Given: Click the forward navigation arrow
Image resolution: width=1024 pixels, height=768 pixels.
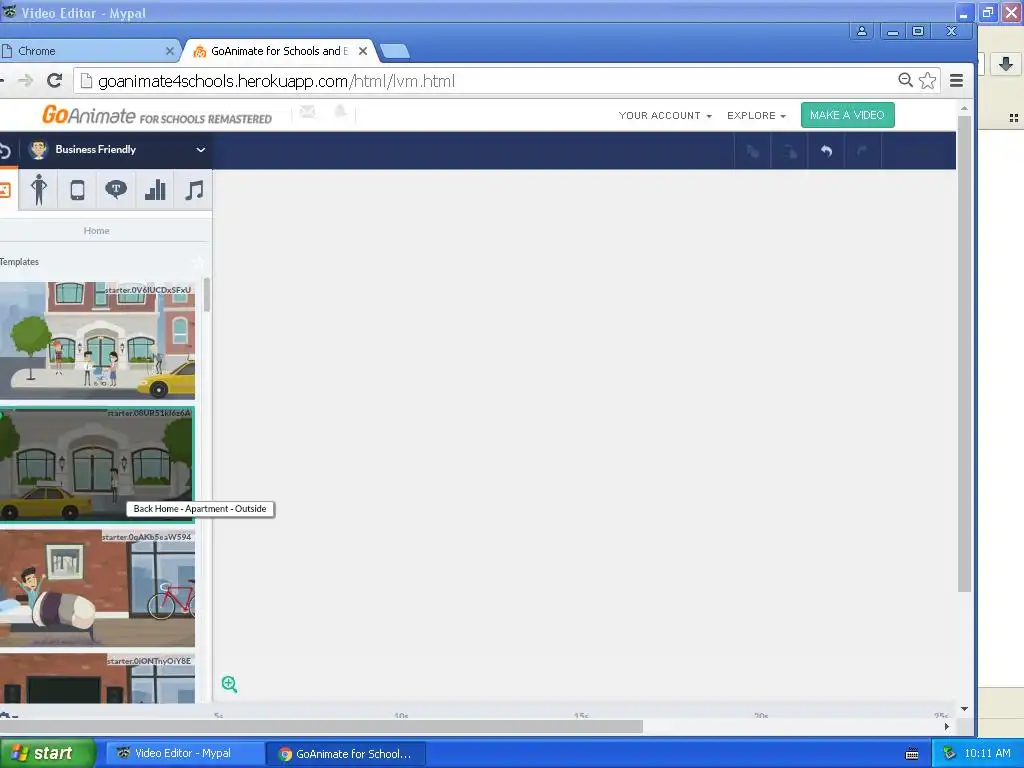Looking at the screenshot, I should pos(25,80).
